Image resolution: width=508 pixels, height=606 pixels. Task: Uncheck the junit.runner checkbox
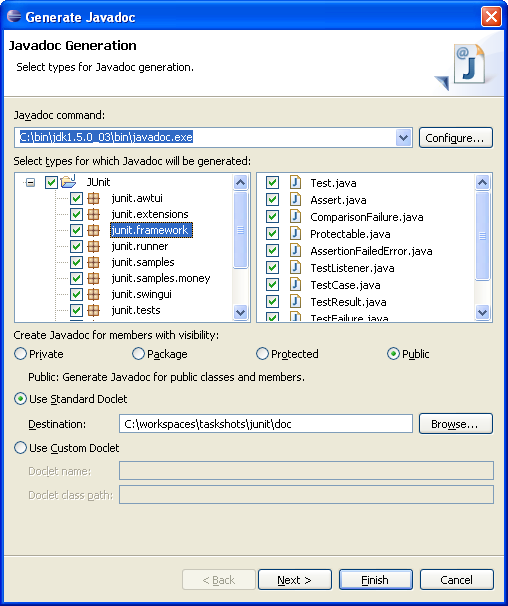[77, 246]
